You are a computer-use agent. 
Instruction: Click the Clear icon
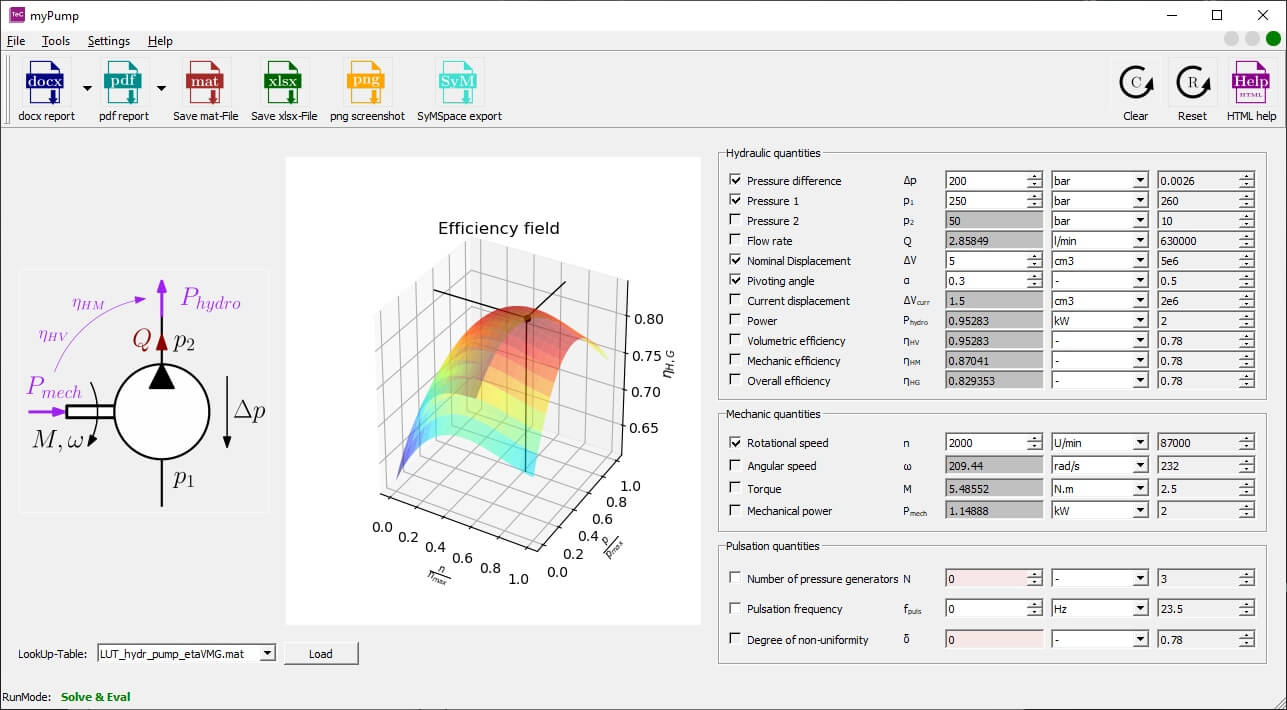click(1135, 83)
